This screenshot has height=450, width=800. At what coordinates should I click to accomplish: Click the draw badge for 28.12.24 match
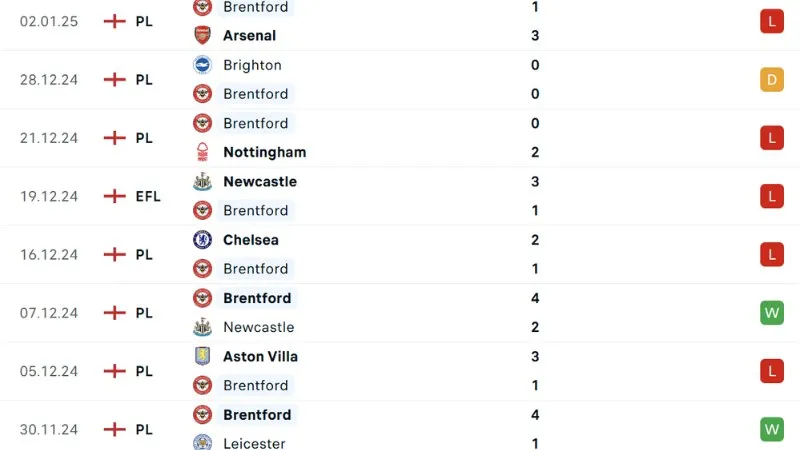point(771,80)
